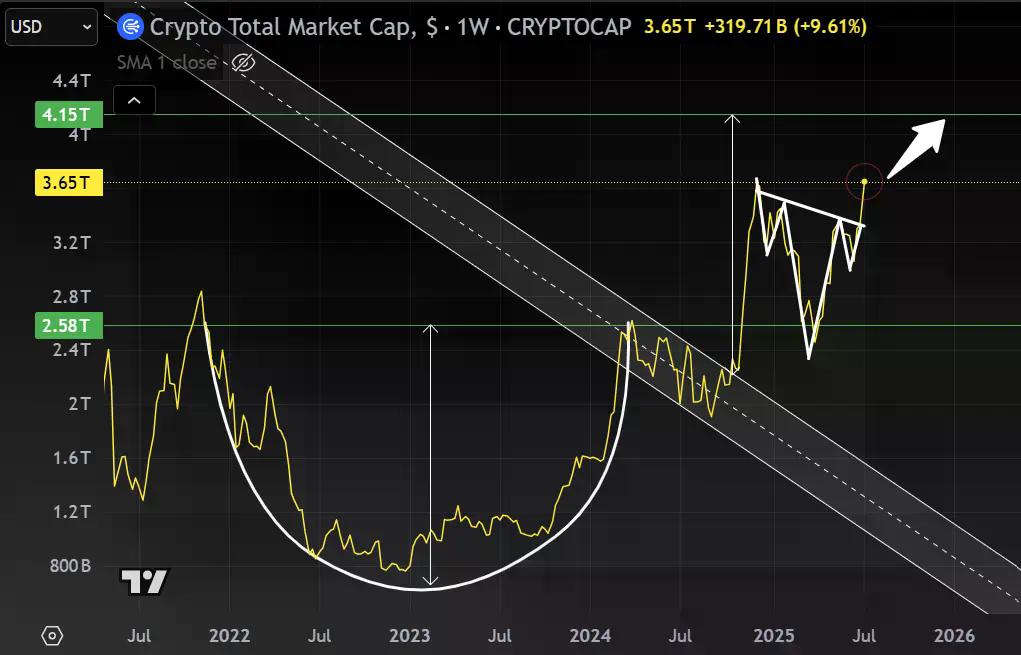
Task: Click the 2025 label on the time axis
Action: point(774,635)
